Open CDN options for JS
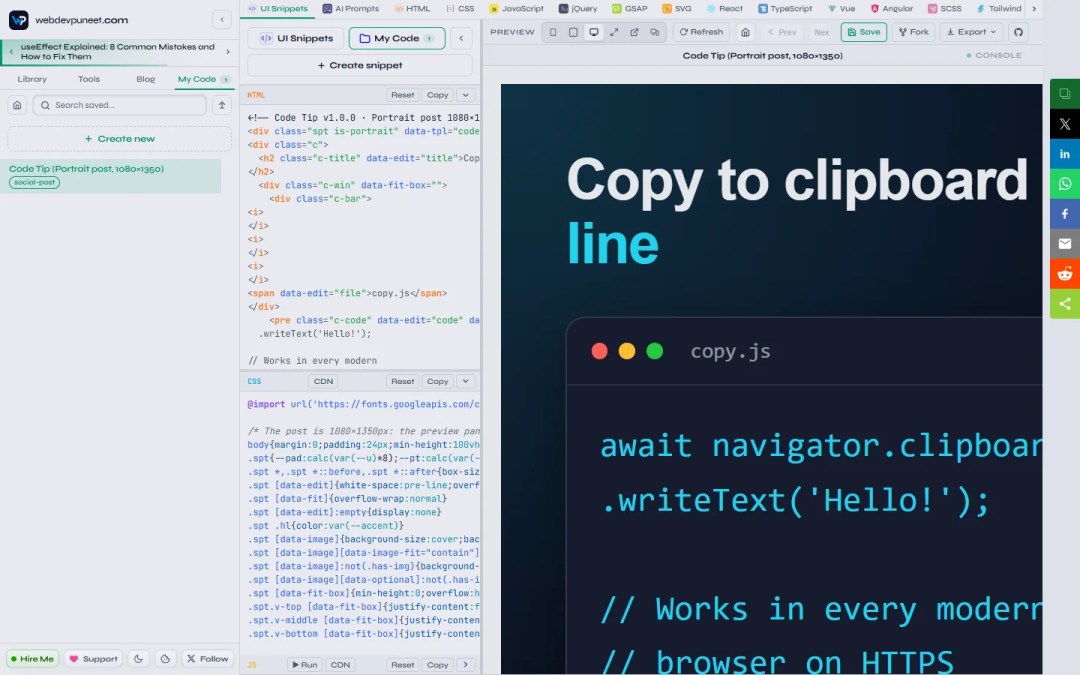 (x=340, y=665)
